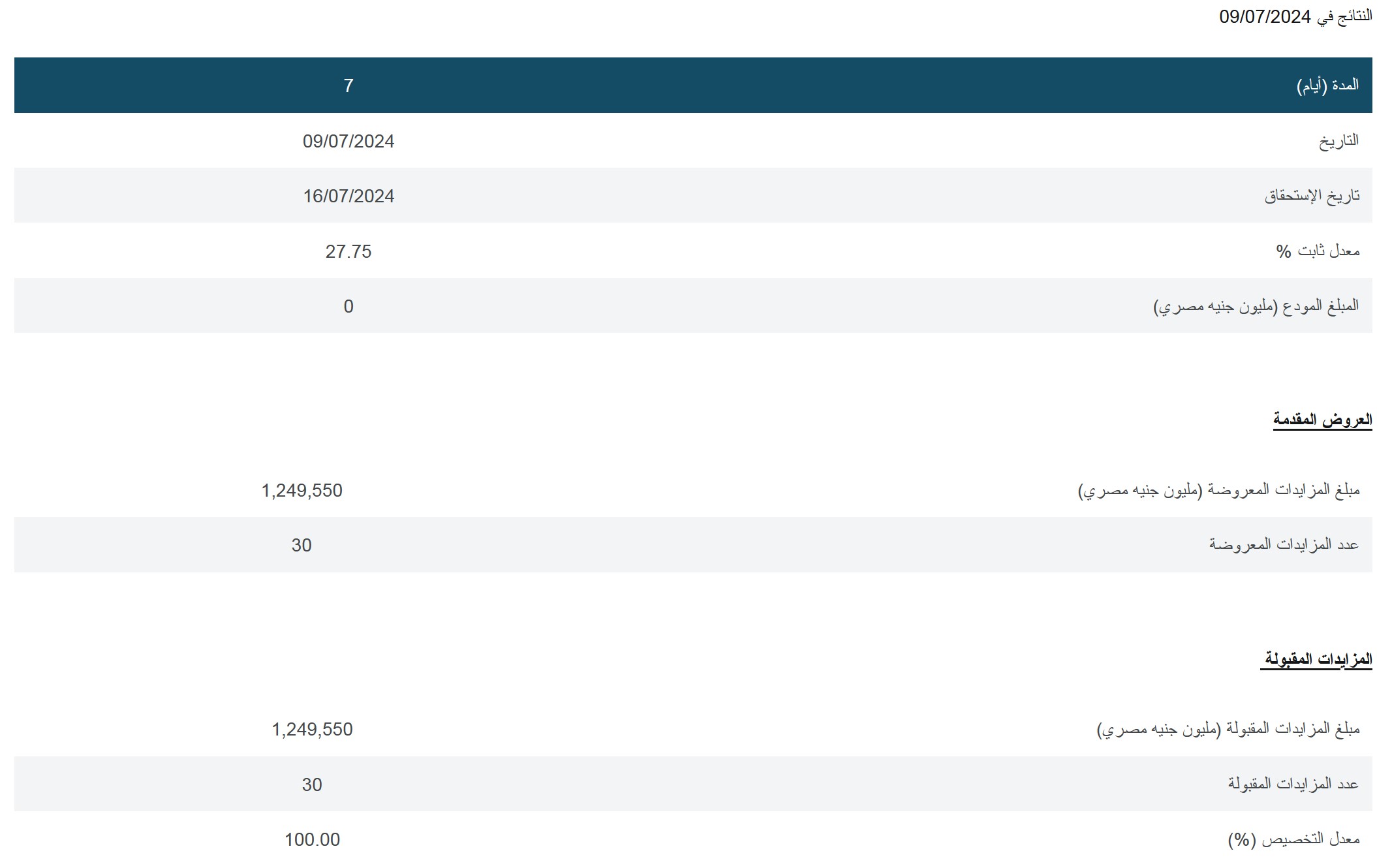Image resolution: width=1392 pixels, height=868 pixels.
Task: Select the 'تاريخ الإستحقاق' label
Action: 1312,196
